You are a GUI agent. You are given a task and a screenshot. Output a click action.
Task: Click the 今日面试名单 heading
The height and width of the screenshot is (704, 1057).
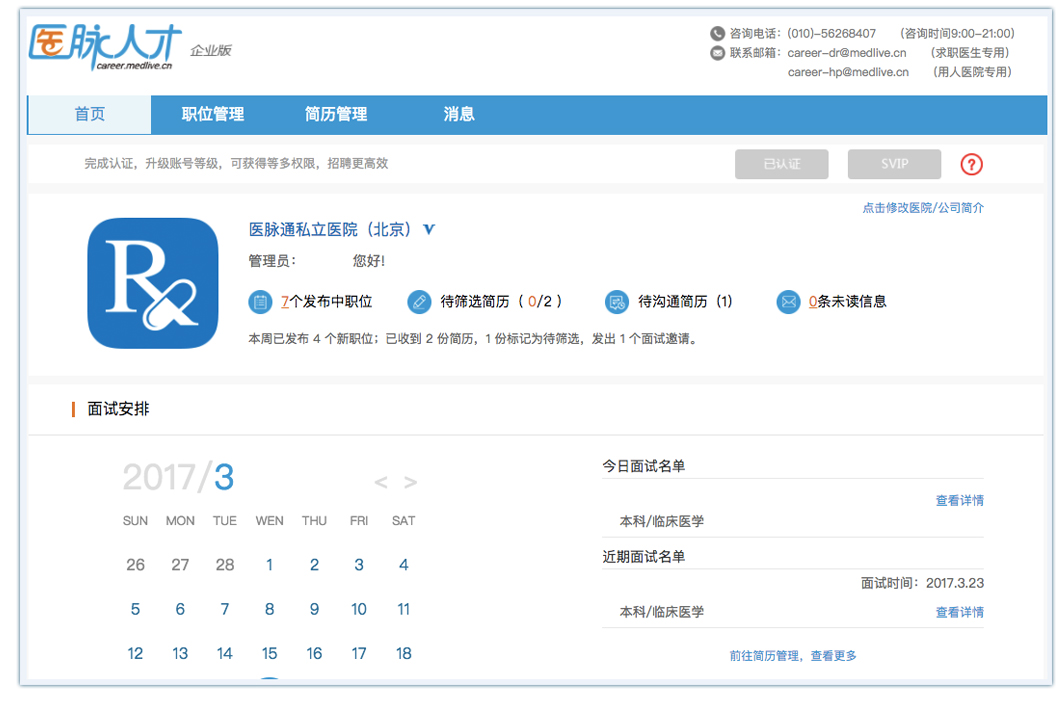pyautogui.click(x=644, y=466)
